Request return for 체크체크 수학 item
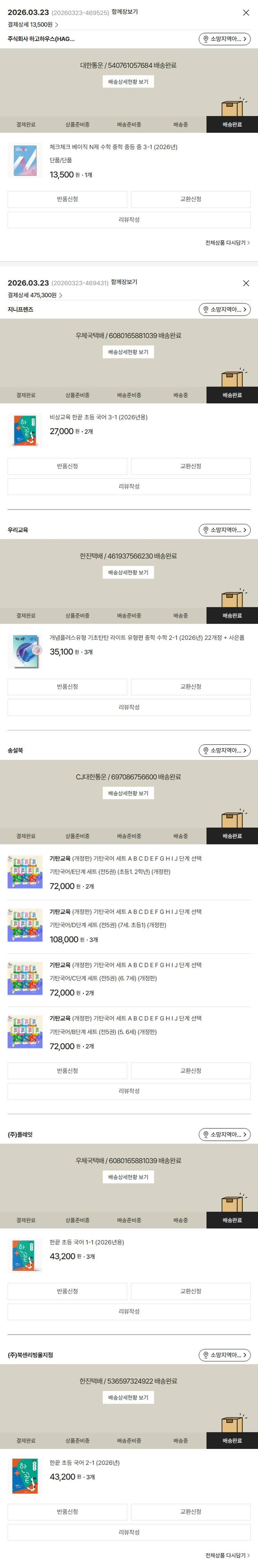 [67, 199]
